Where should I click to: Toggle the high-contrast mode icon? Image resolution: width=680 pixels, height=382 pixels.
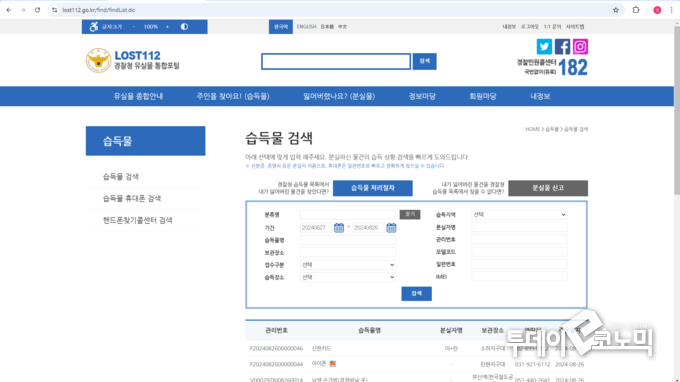point(184,26)
